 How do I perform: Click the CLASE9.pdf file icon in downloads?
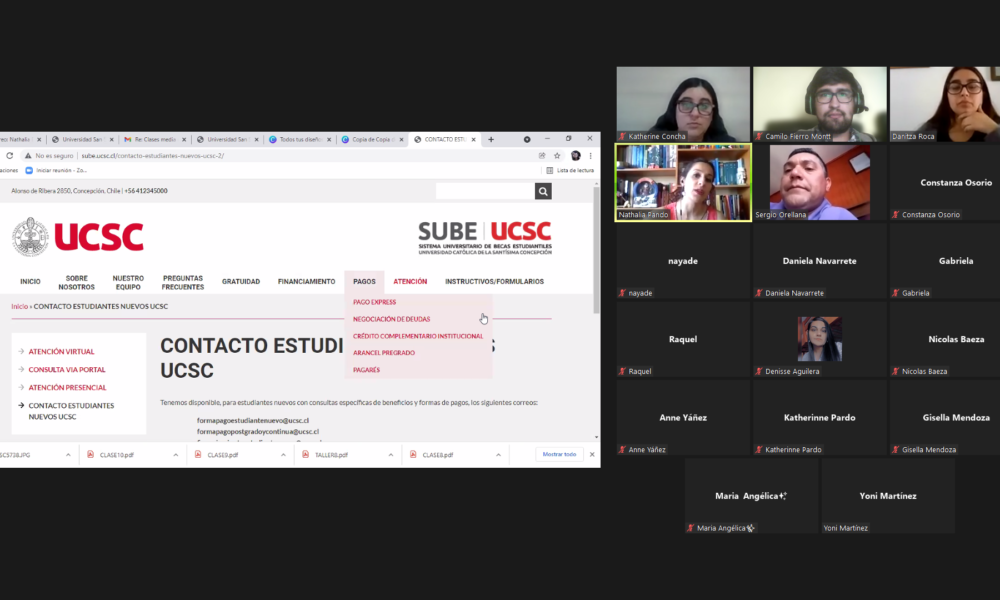click(x=198, y=455)
